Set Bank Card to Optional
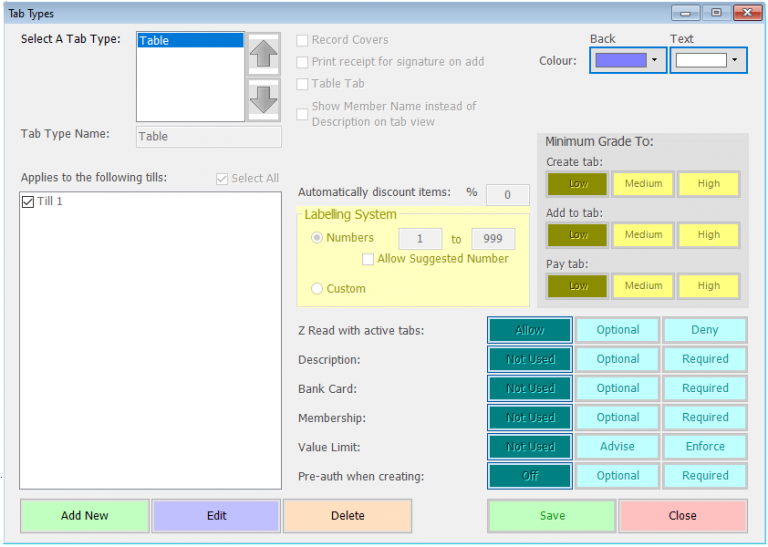 (x=618, y=388)
